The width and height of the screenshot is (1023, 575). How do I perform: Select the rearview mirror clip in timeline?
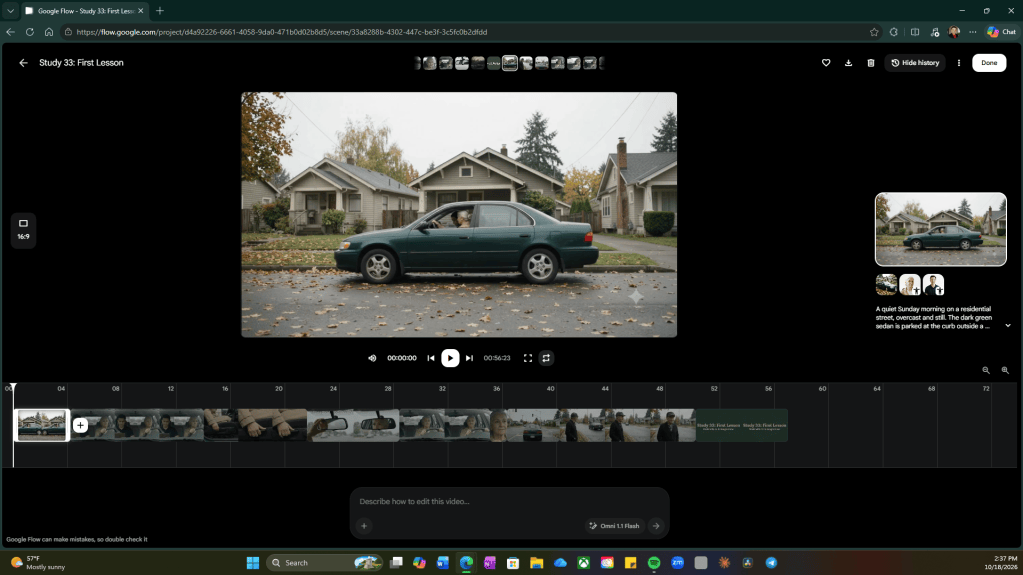(353, 425)
